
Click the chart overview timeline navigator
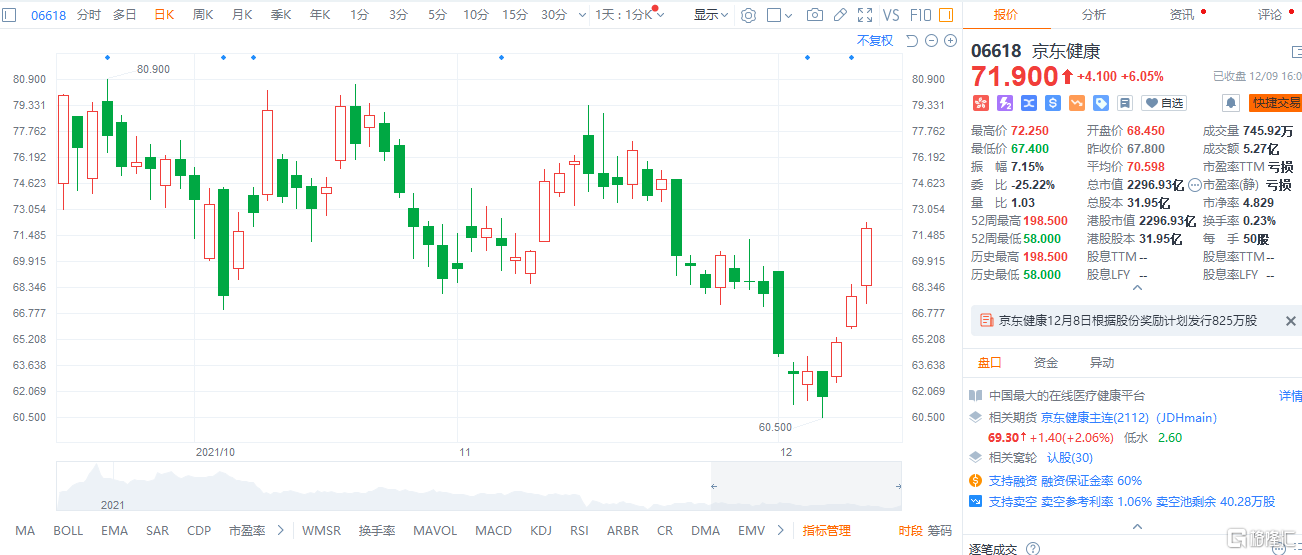point(479,487)
